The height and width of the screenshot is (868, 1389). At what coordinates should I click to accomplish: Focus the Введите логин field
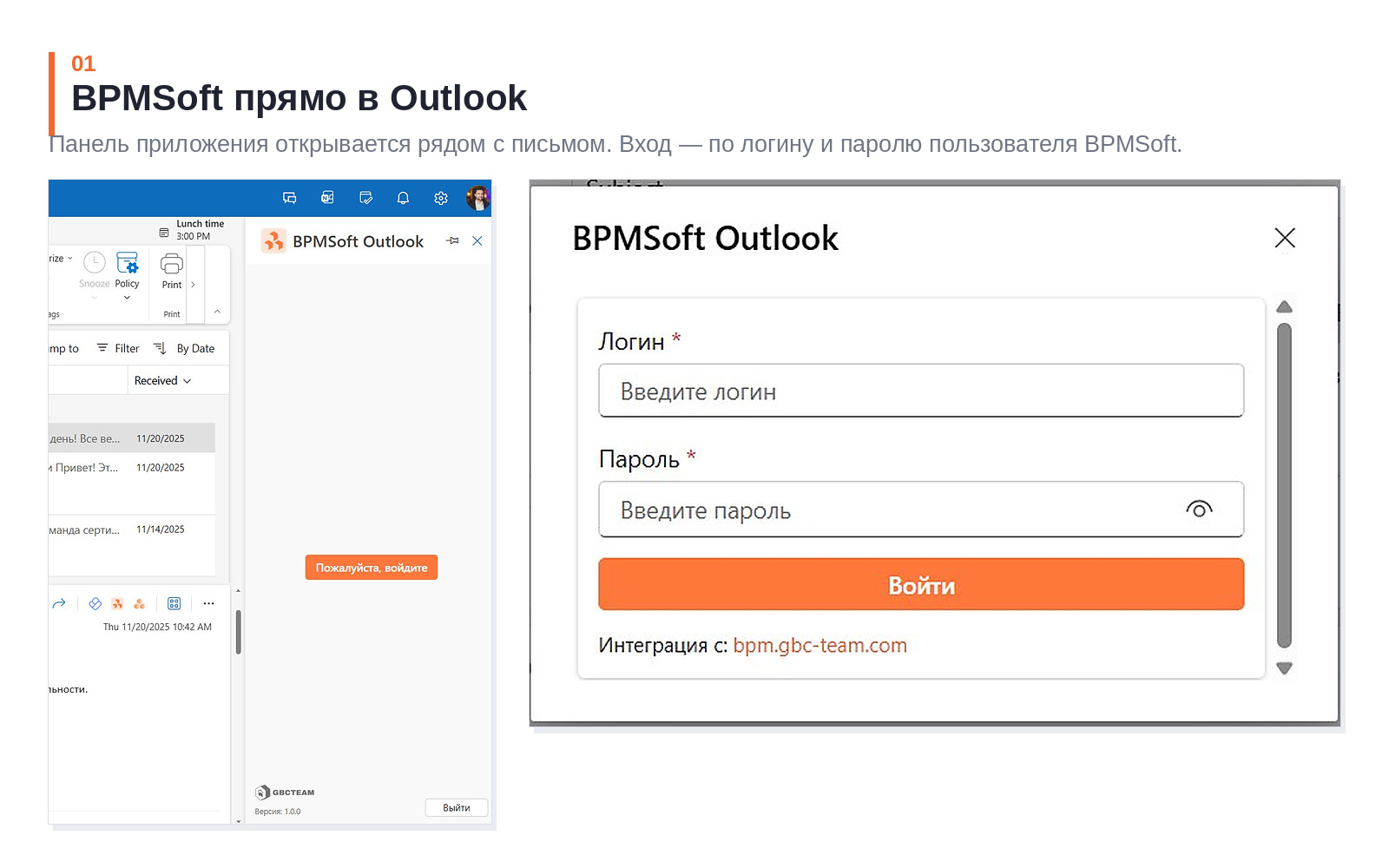point(921,391)
